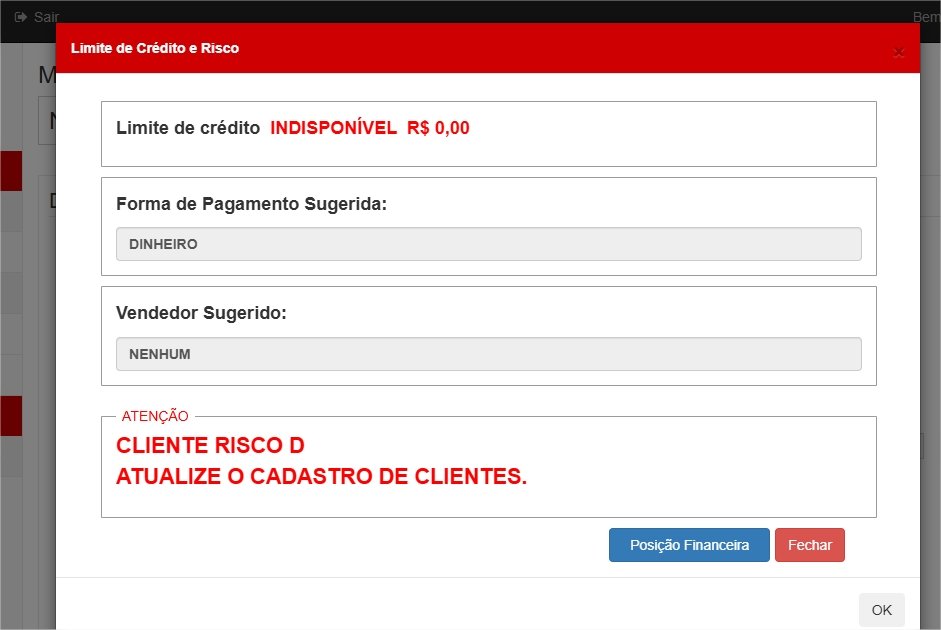This screenshot has height=630, width=941.
Task: Select ATUALIZE O CADASTRO DE CLIENTES text
Action: (321, 476)
